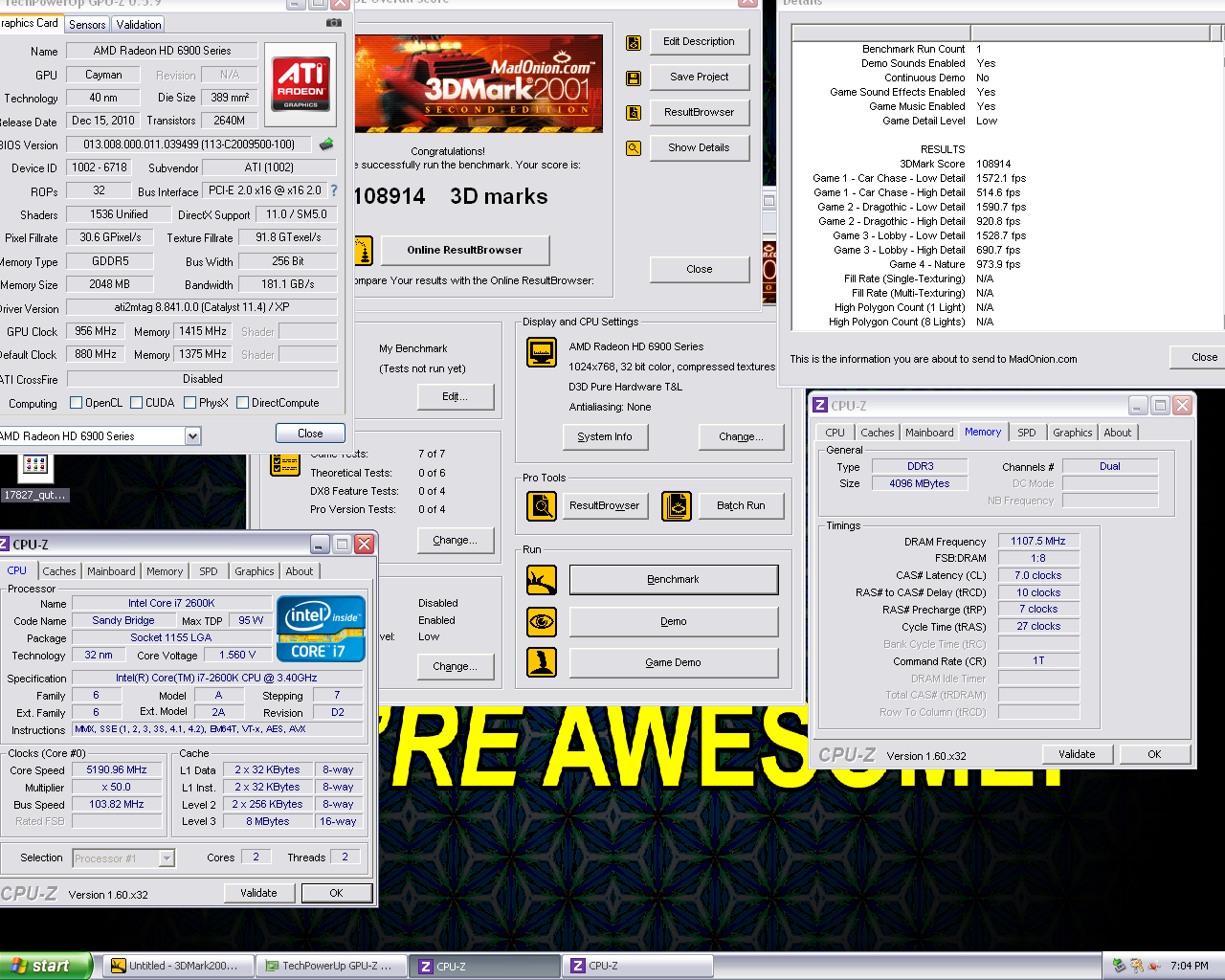
Task: Click the System Info button
Action: point(605,436)
